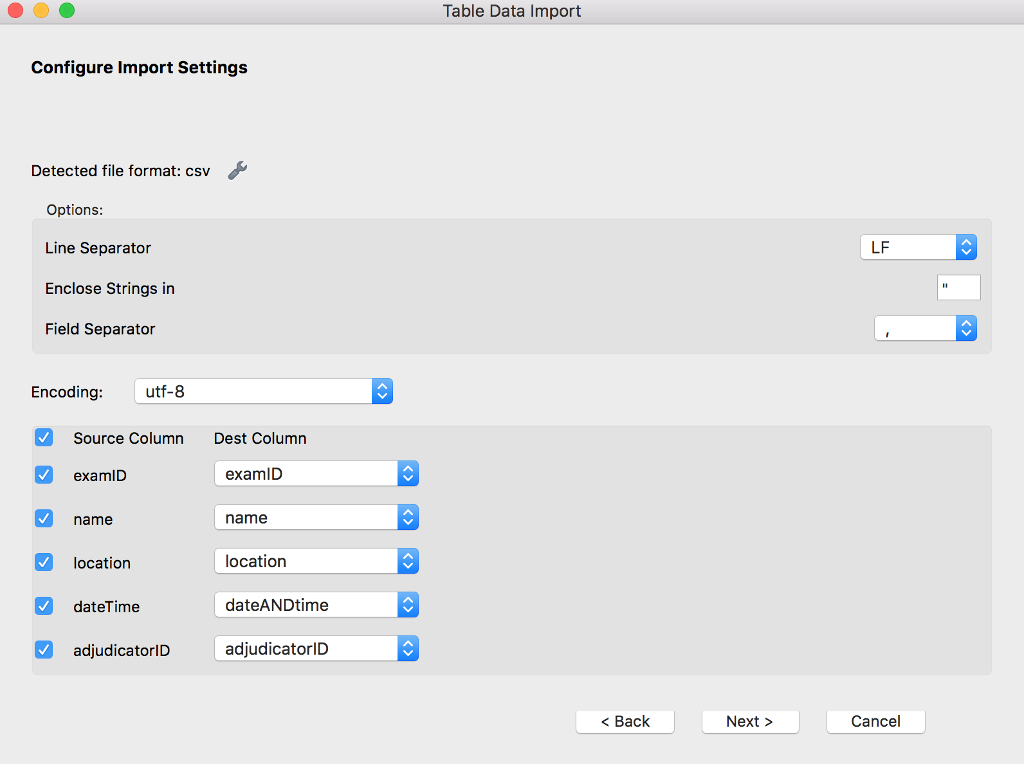Click the 'Configure Import Settings' heading
Viewport: 1024px width, 764px height.
[x=139, y=68]
